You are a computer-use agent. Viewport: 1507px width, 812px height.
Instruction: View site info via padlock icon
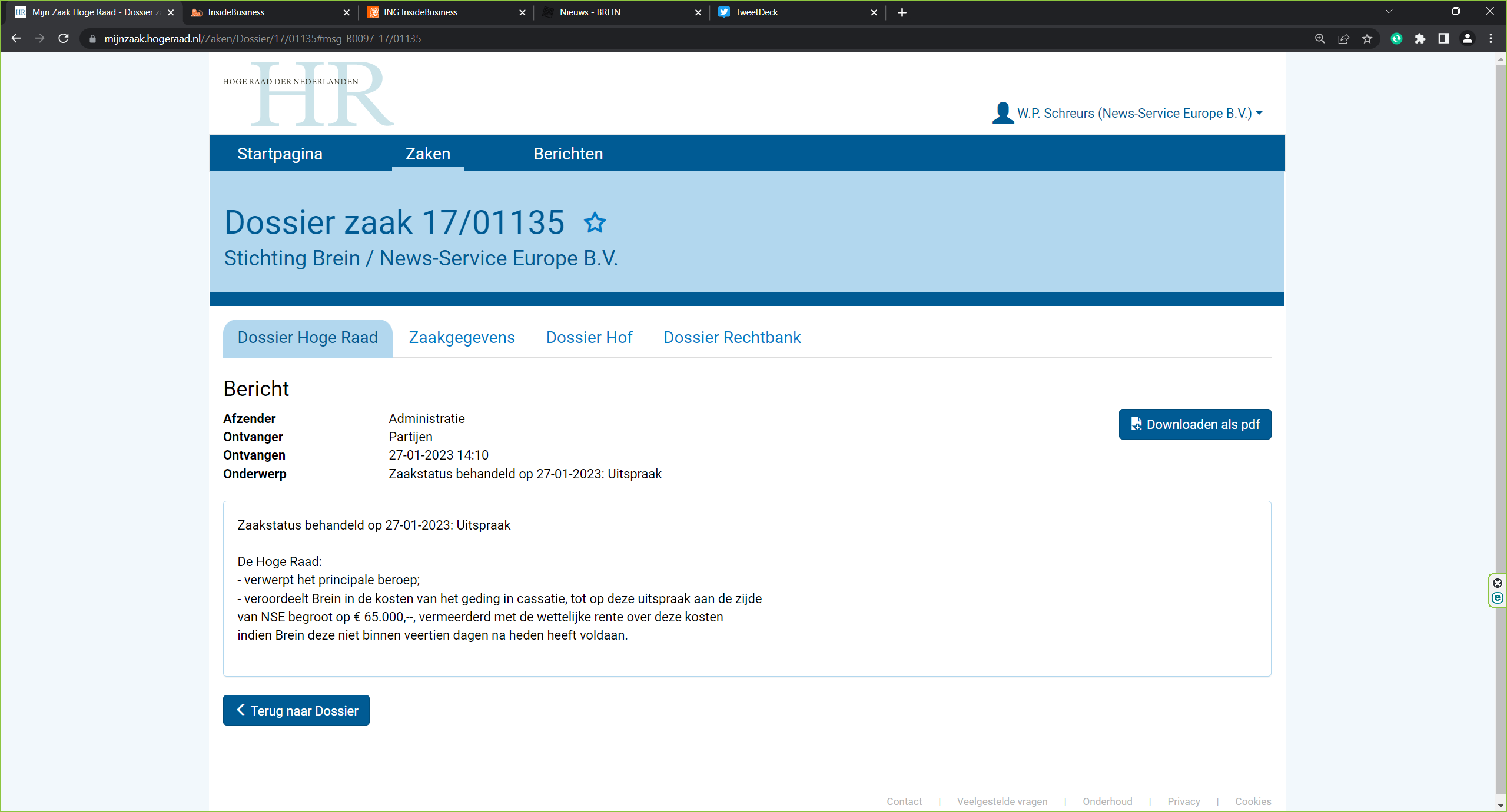[x=92, y=39]
